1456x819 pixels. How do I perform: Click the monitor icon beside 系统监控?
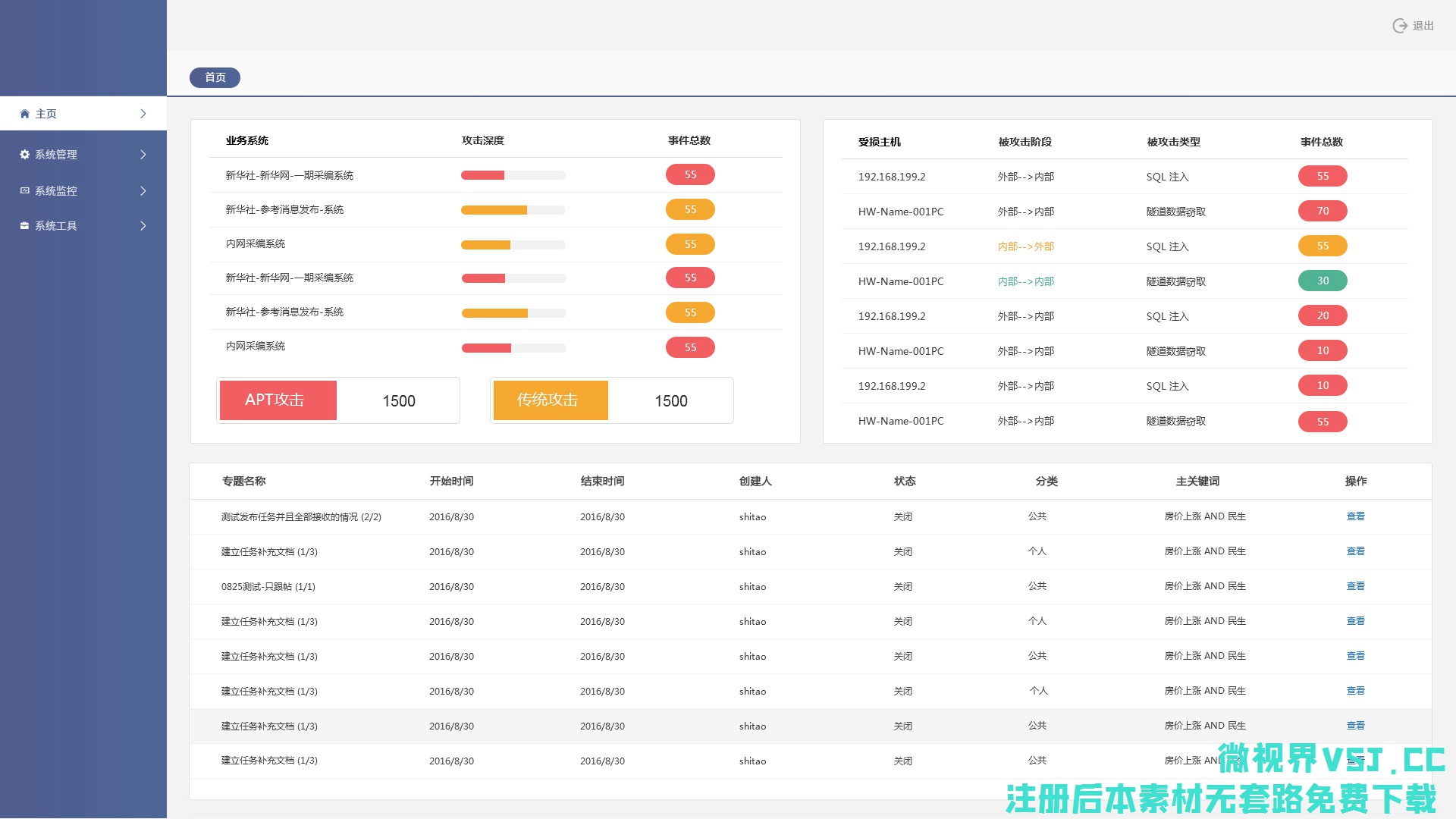pyautogui.click(x=24, y=191)
